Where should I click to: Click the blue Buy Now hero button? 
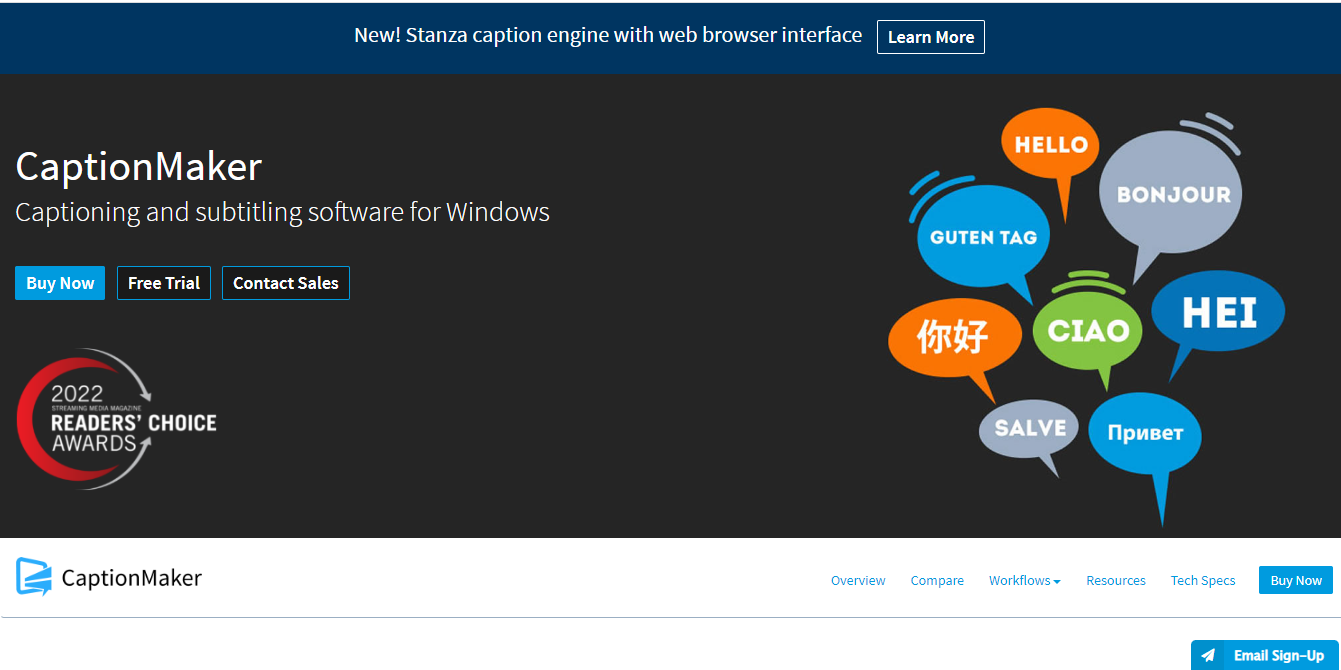click(60, 283)
